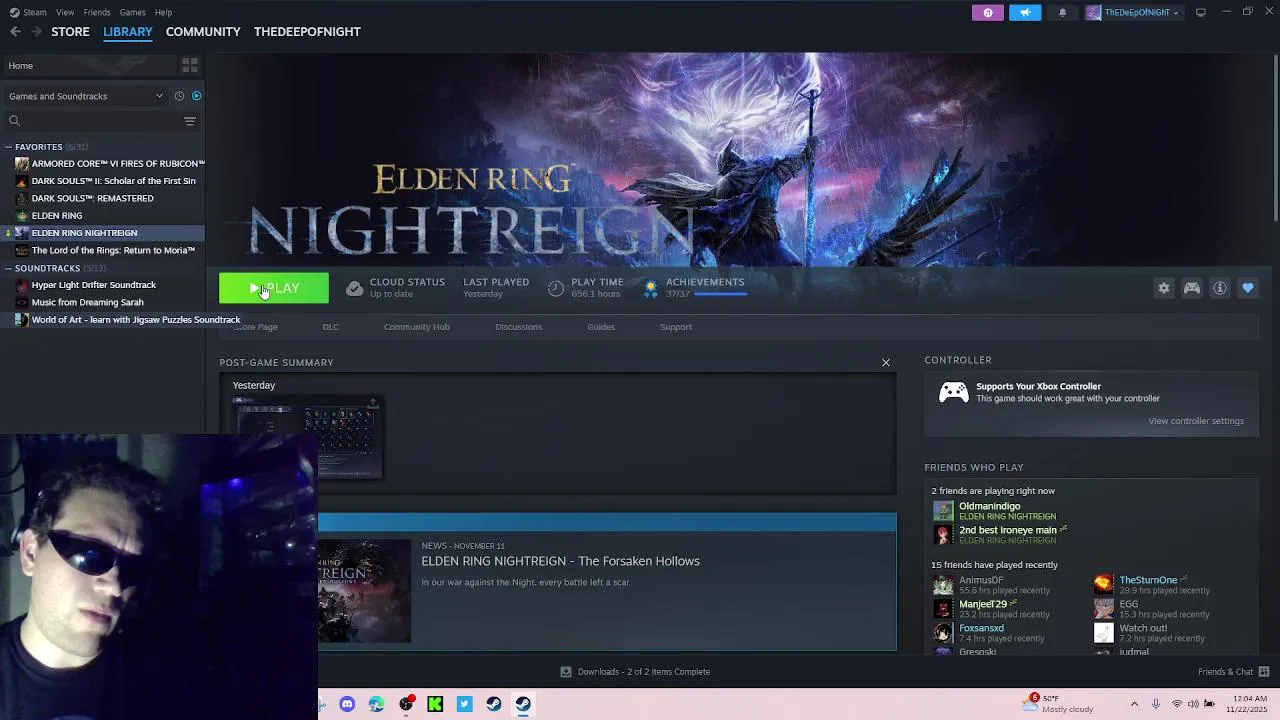This screenshot has height=720, width=1280.
Task: Open the THEDEEPOFNIGHT profile tab
Action: pos(307,31)
